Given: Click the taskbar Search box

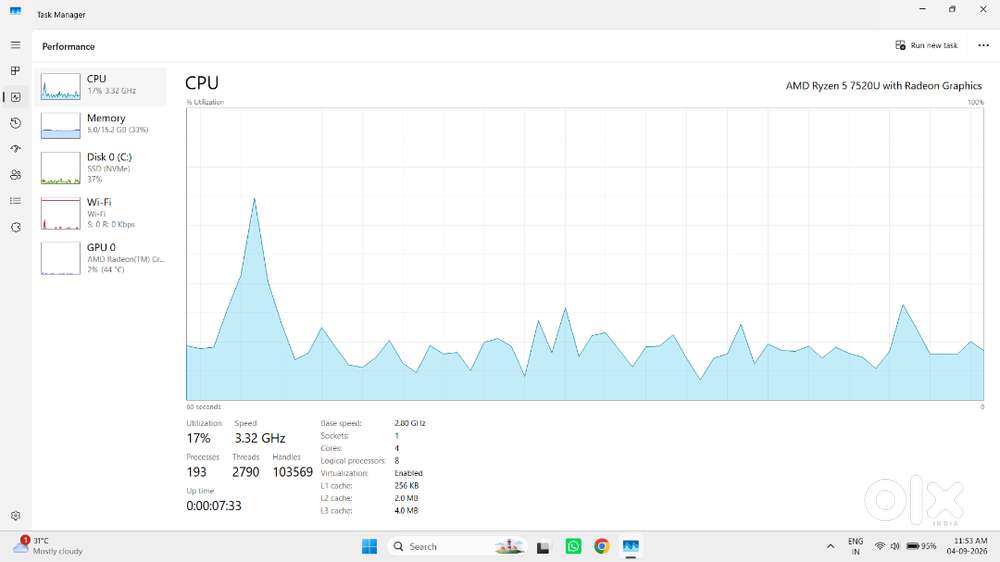Looking at the screenshot, I should 457,547.
